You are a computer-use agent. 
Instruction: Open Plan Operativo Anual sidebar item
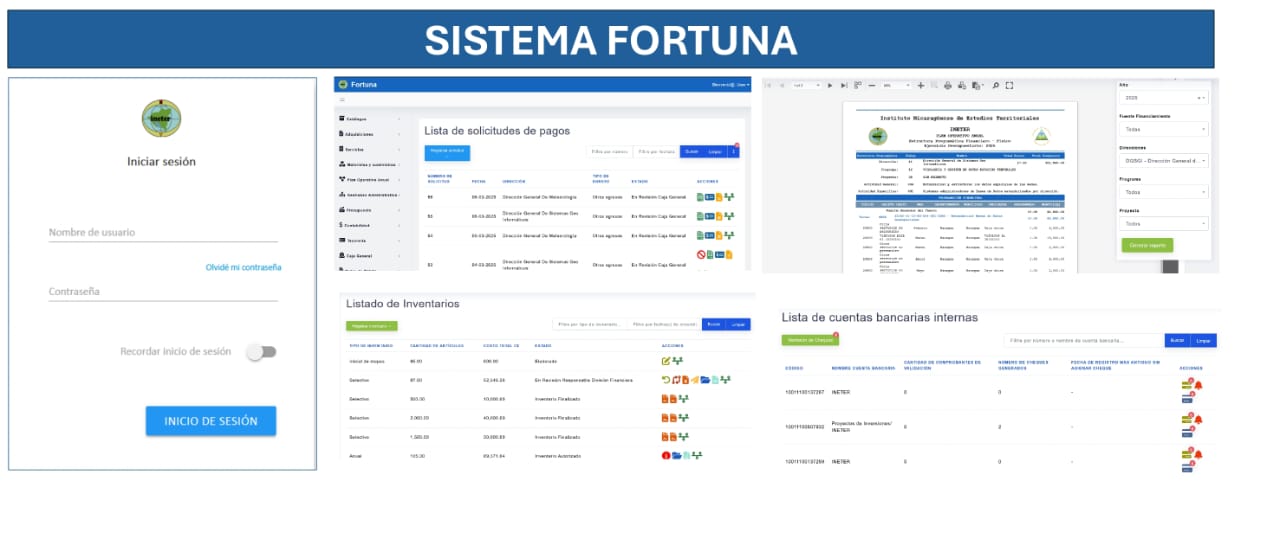point(369,180)
